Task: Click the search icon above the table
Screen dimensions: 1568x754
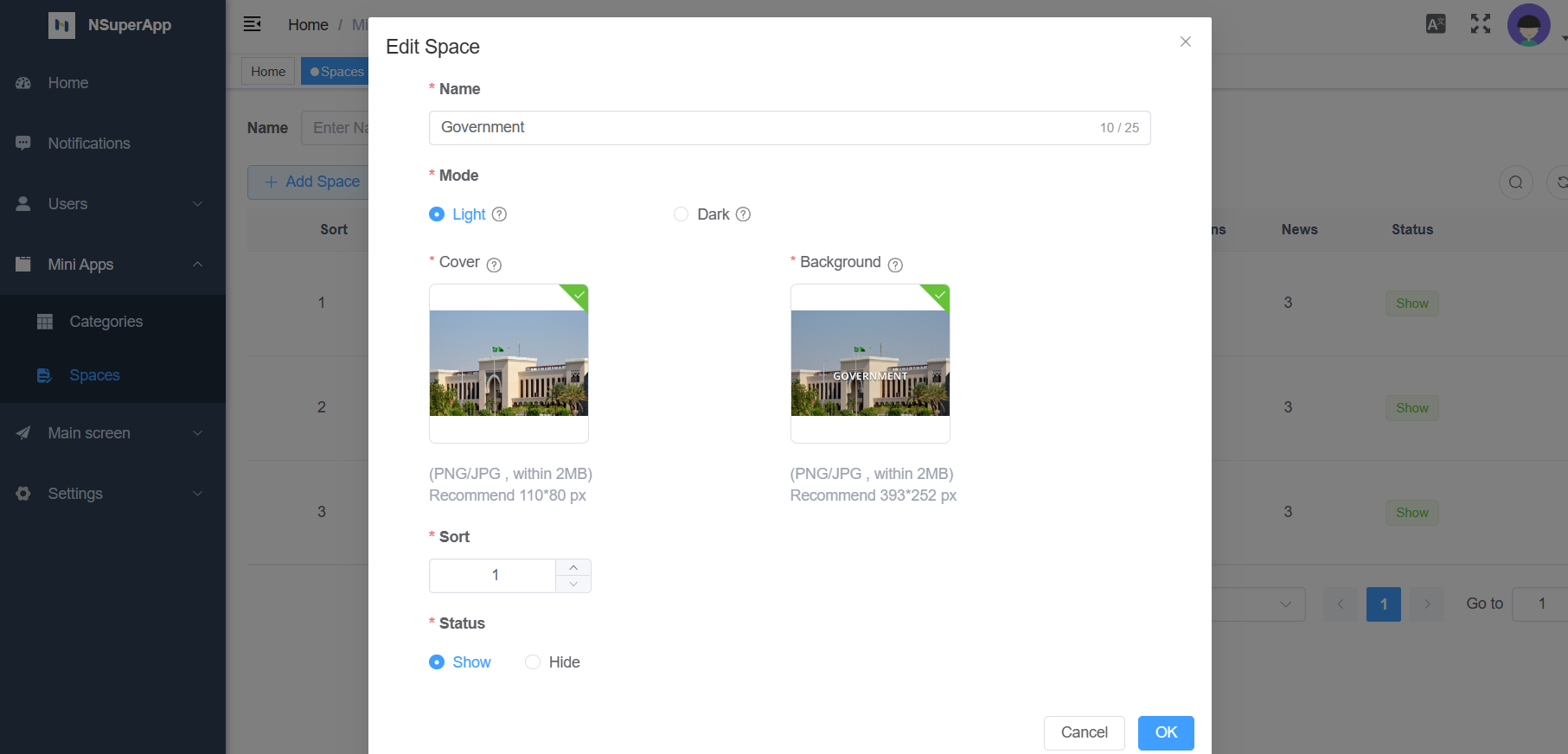Action: tap(1515, 182)
